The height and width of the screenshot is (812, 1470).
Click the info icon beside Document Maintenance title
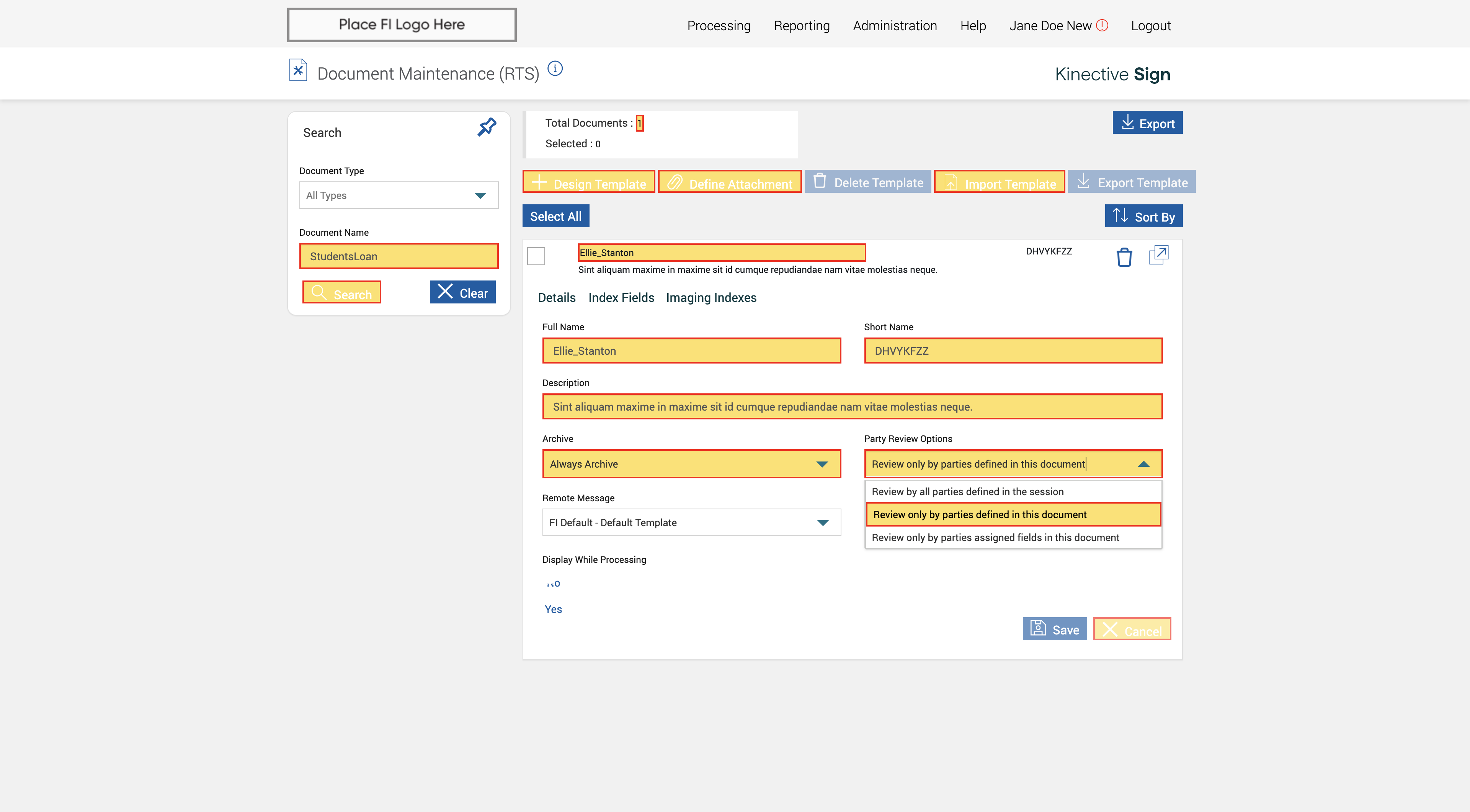(555, 69)
